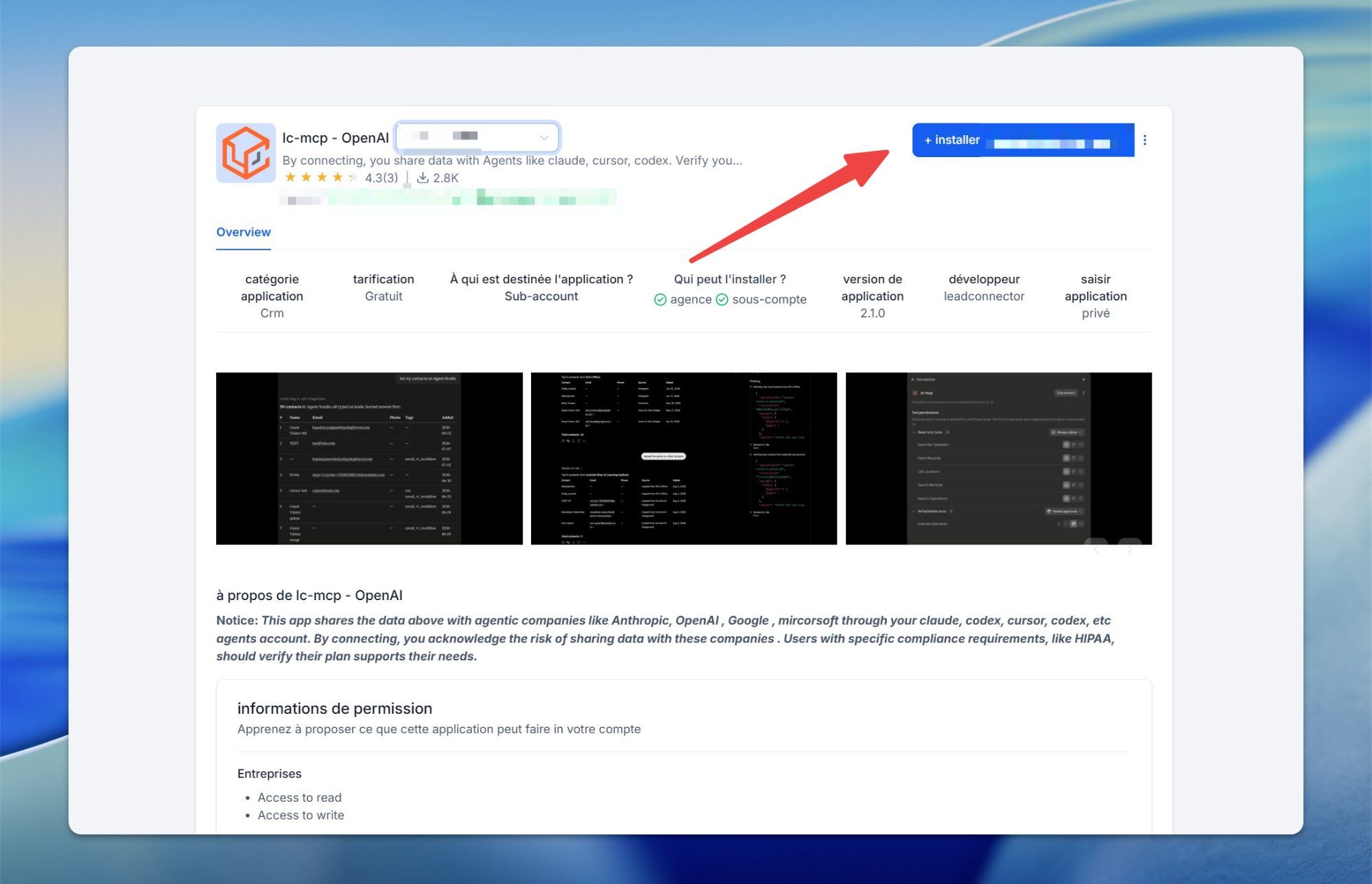
Task: Advance carousel with the right arrow
Action: pyautogui.click(x=1129, y=549)
